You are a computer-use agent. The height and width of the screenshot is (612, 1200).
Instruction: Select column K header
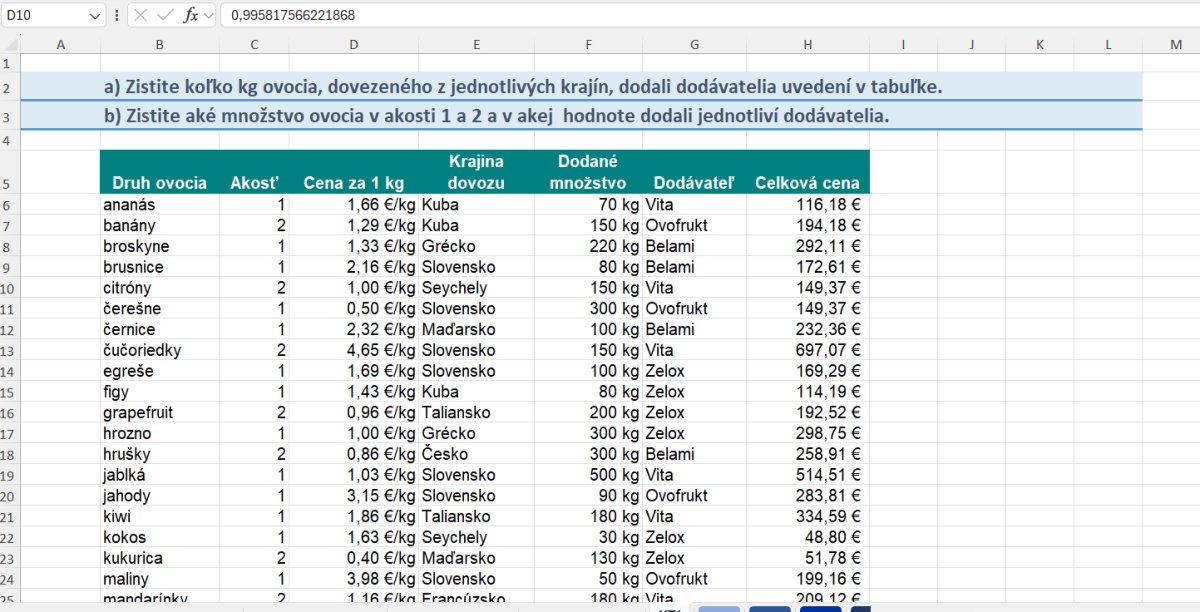[x=1039, y=44]
